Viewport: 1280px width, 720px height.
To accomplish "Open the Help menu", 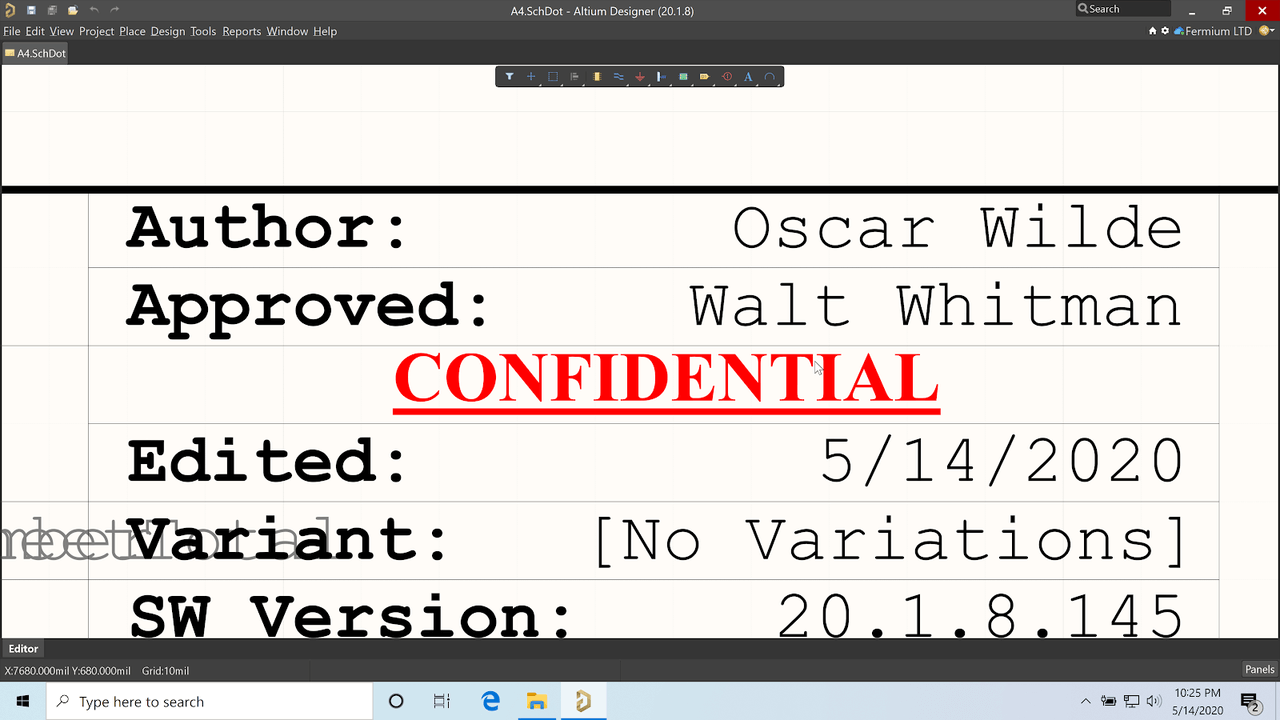I will (x=325, y=31).
